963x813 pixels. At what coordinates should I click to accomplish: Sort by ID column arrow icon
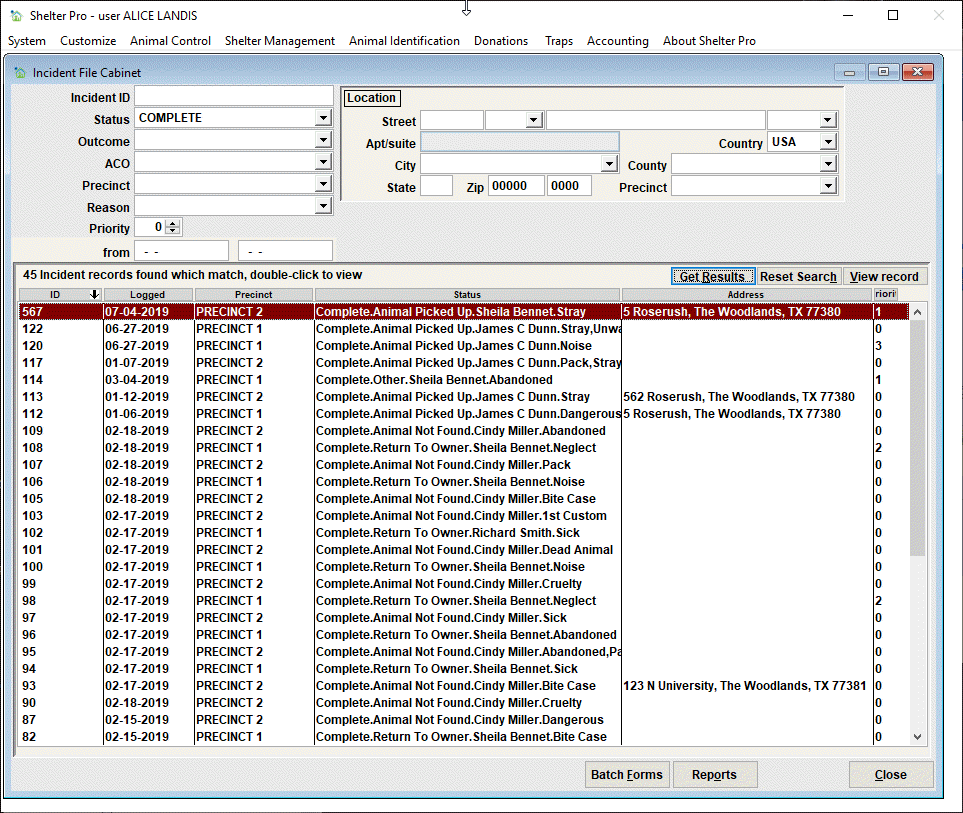click(94, 295)
